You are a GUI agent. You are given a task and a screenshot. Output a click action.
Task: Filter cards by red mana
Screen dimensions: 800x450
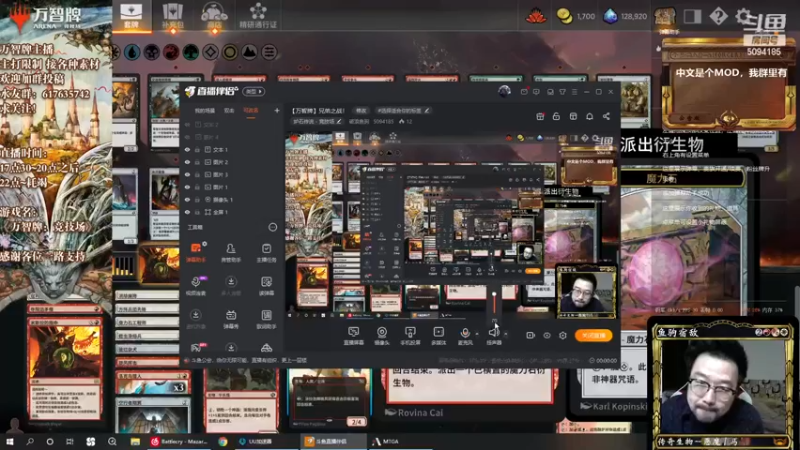click(x=171, y=52)
